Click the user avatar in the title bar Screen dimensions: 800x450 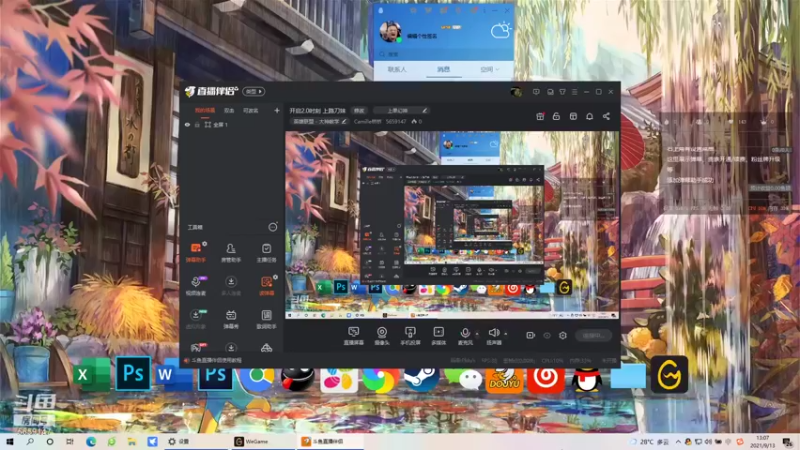coord(516,92)
